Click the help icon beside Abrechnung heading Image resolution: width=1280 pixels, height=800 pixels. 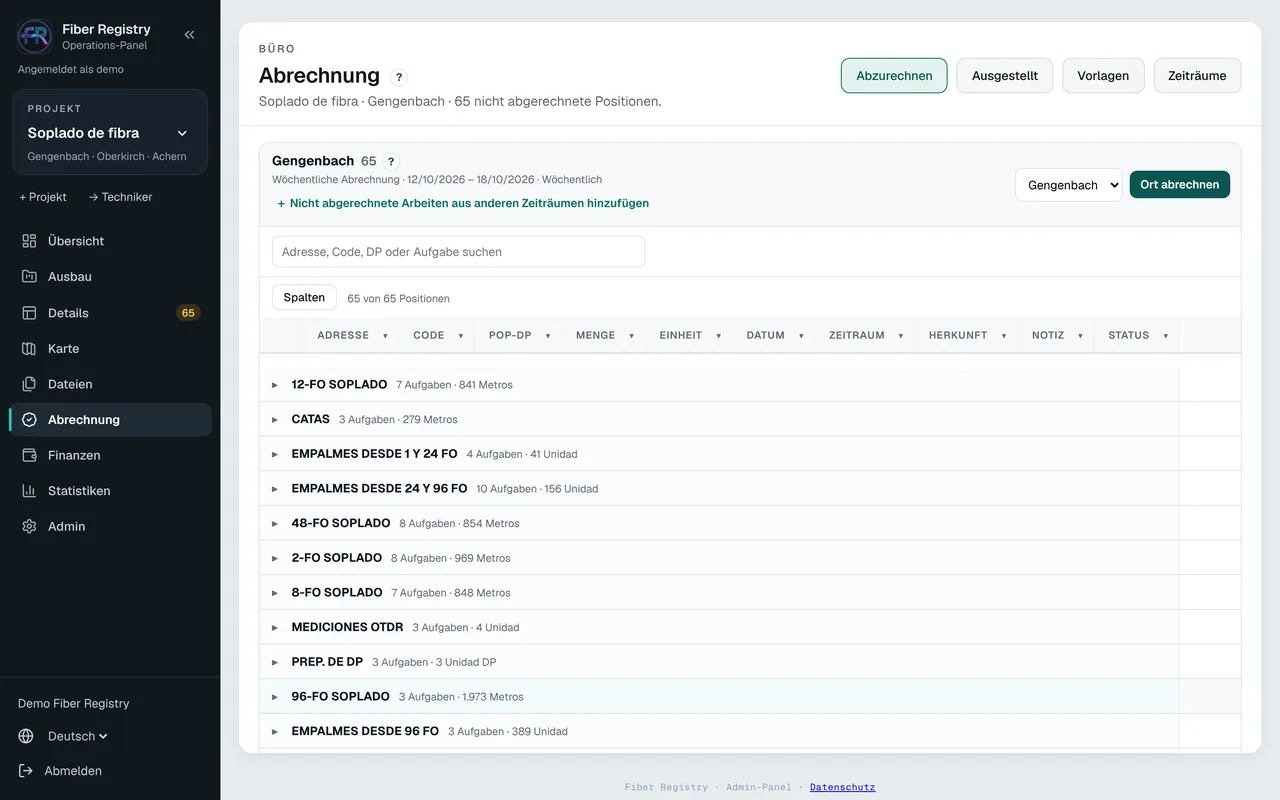[399, 77]
